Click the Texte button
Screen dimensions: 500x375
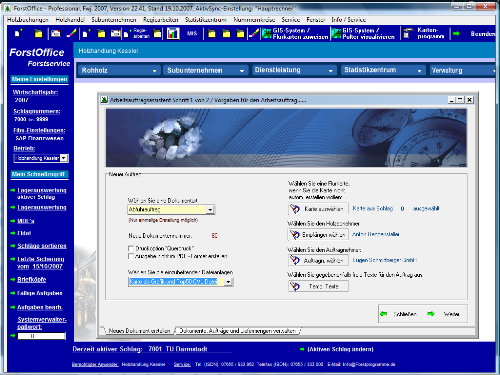318,286
